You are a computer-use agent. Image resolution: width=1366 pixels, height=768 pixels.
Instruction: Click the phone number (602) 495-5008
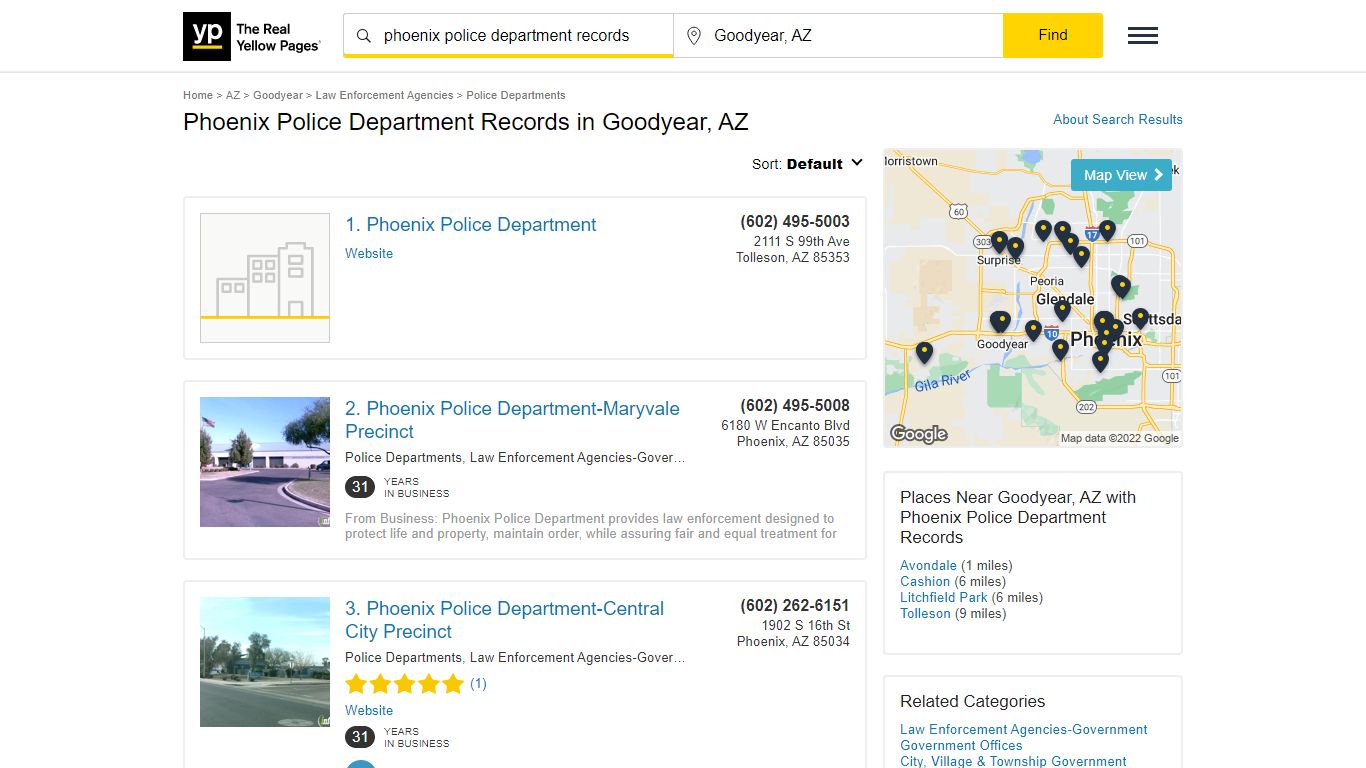795,406
